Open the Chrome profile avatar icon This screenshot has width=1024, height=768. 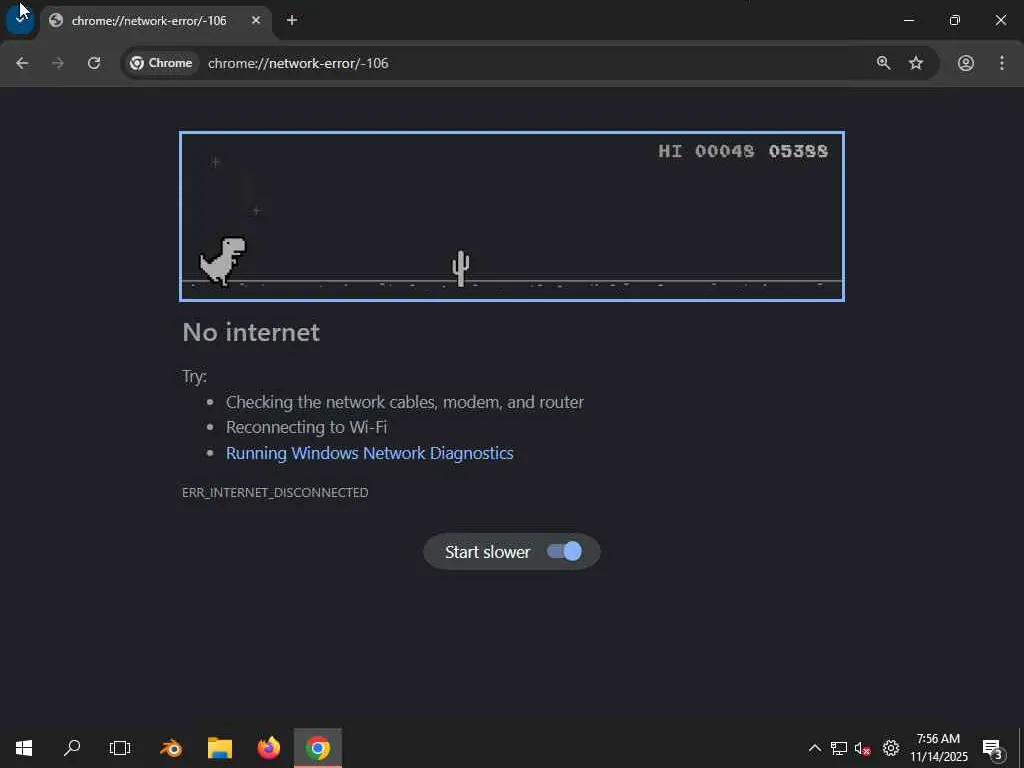(x=966, y=63)
